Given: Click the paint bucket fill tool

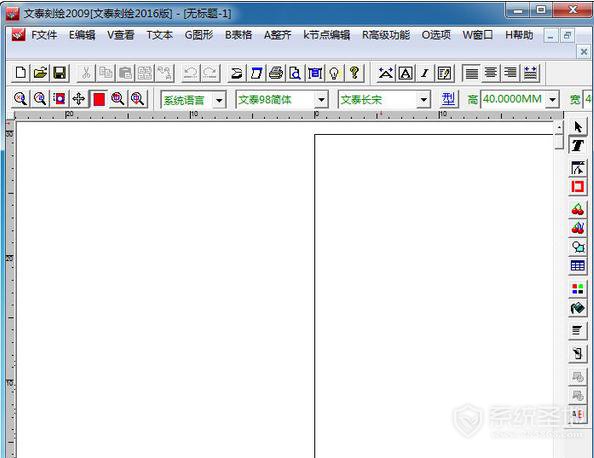Looking at the screenshot, I should point(577,308).
